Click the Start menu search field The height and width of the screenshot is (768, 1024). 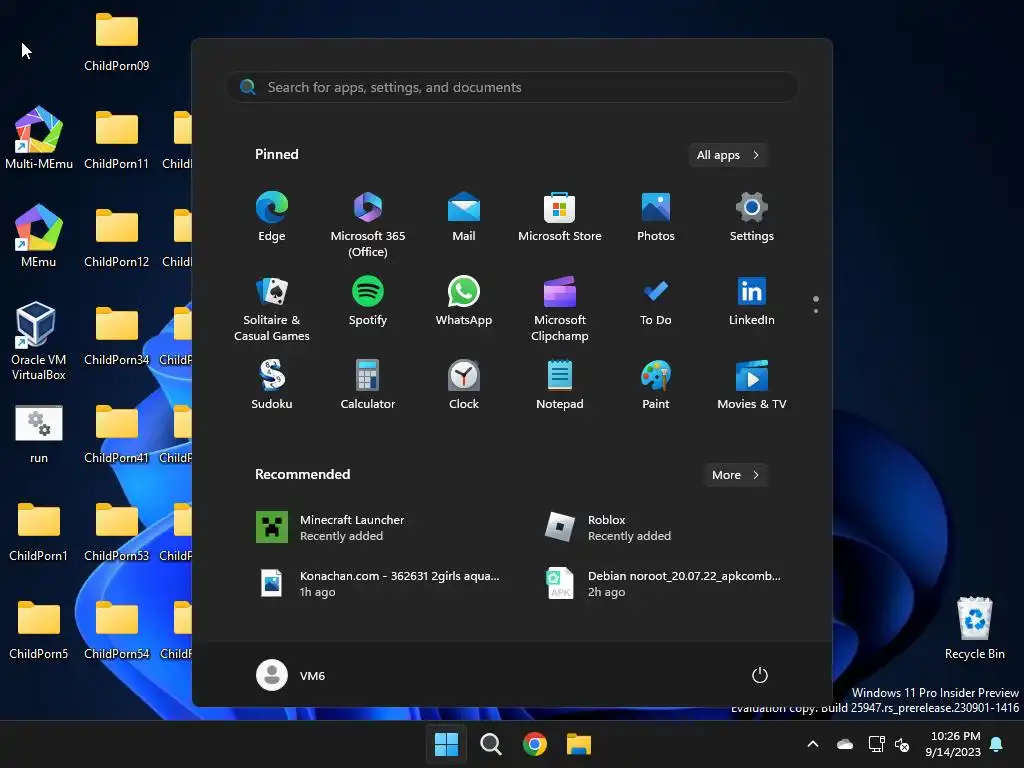click(512, 87)
